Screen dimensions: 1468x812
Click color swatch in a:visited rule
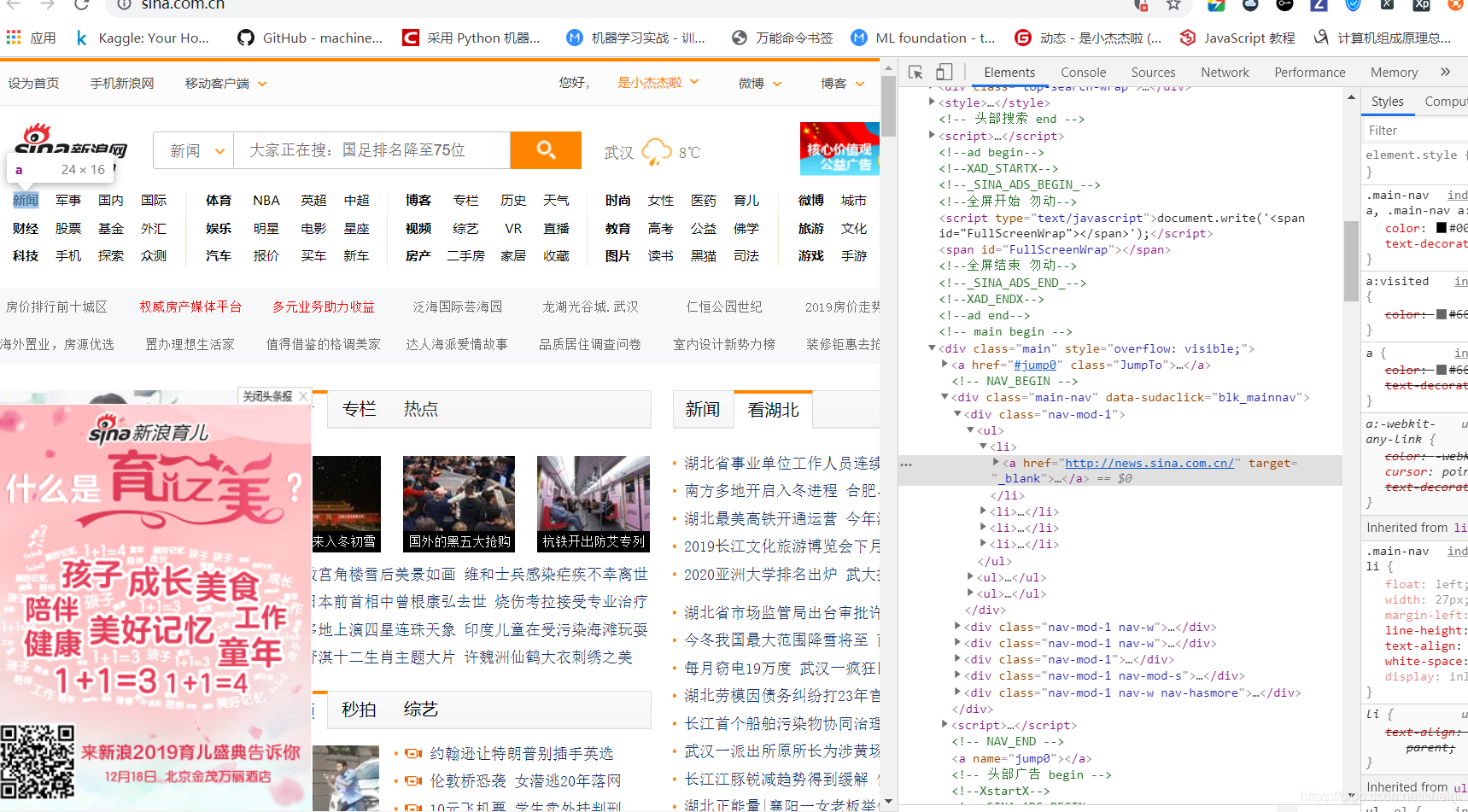(x=1441, y=314)
